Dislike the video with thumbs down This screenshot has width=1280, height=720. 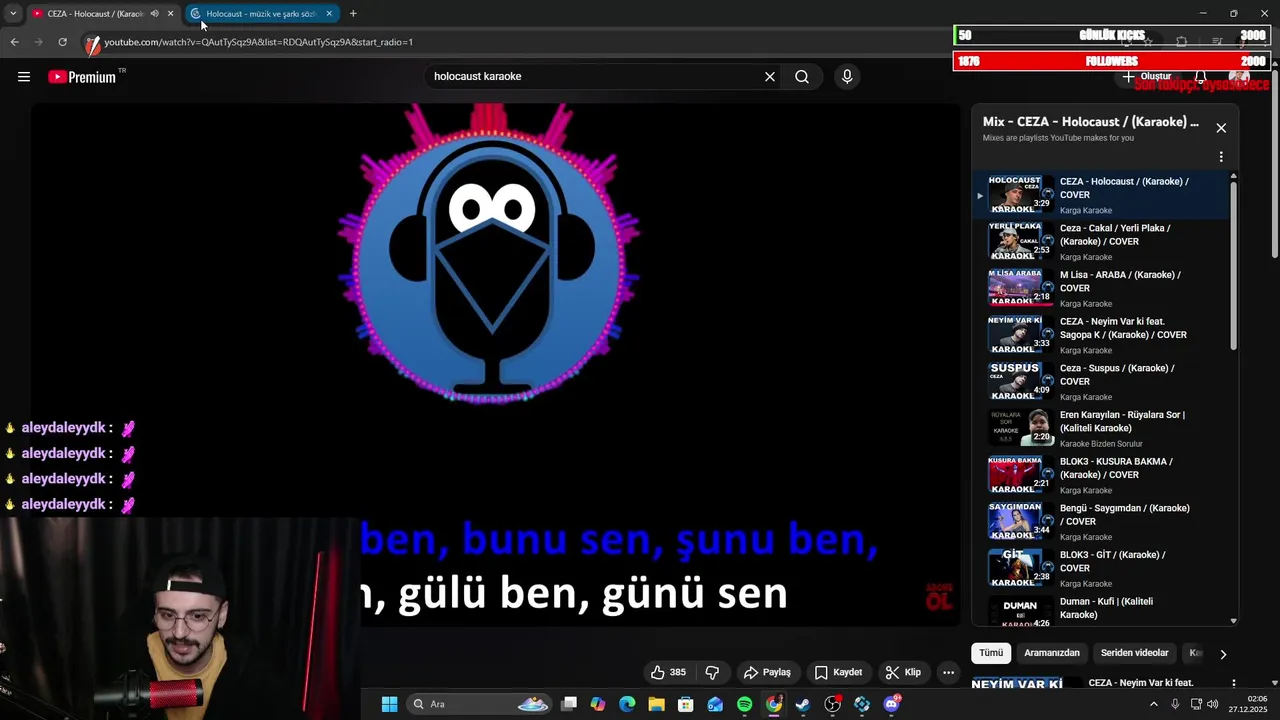coord(712,672)
